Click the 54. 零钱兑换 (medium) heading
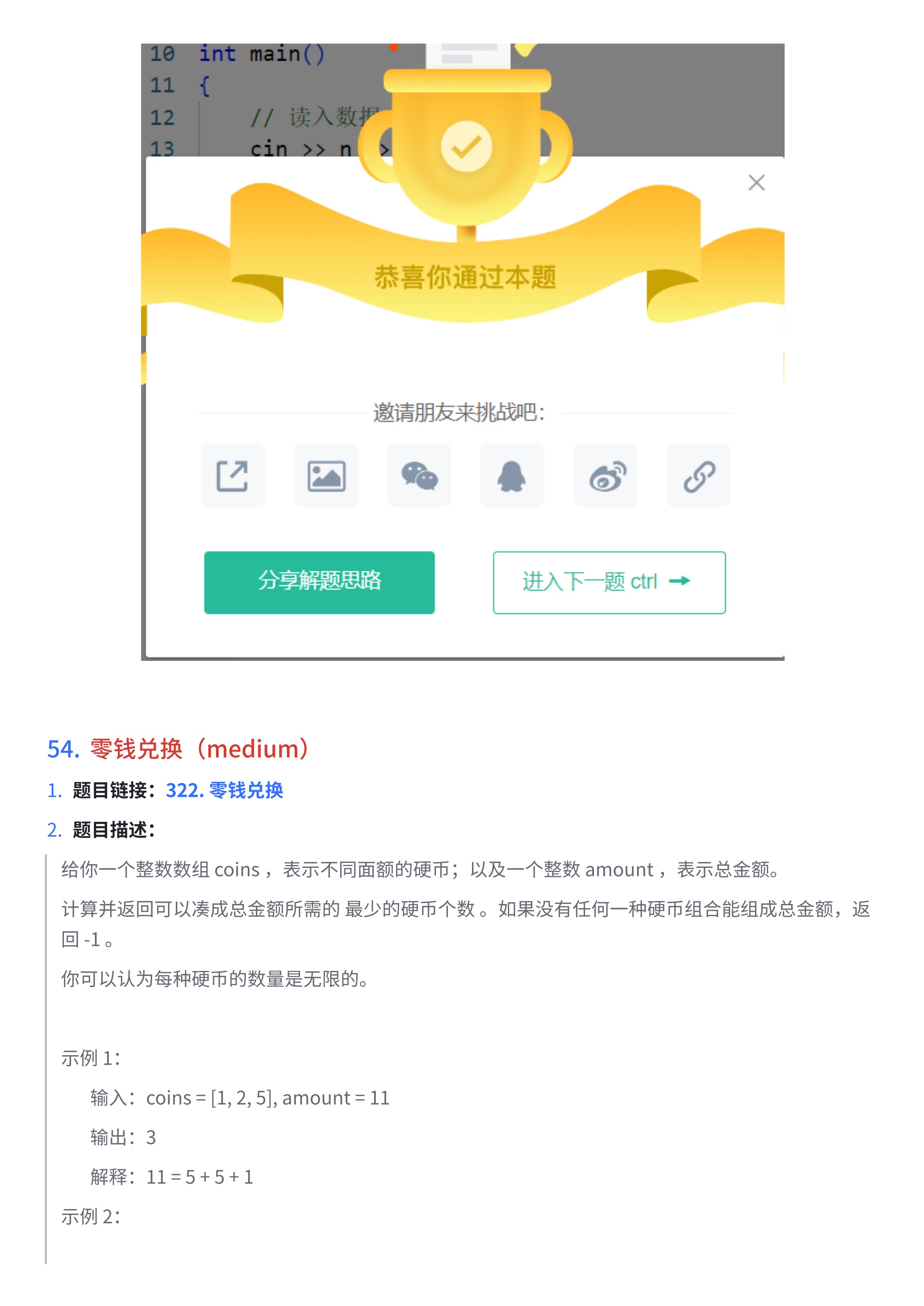The height and width of the screenshot is (1306, 924). pos(178,749)
